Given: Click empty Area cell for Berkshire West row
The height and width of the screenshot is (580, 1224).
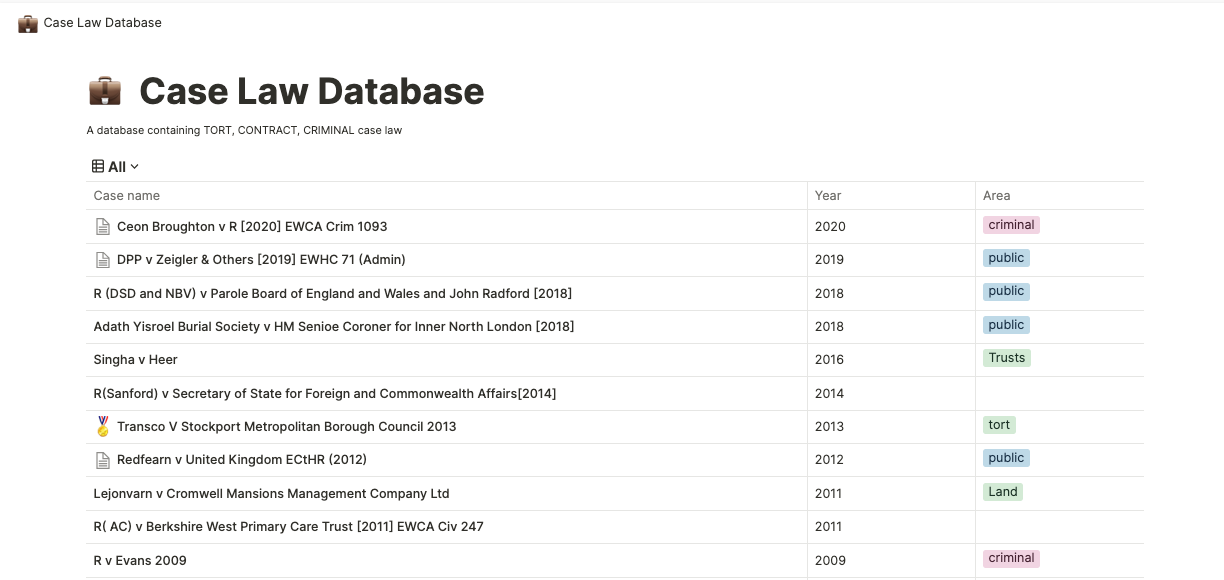Looking at the screenshot, I should (x=1059, y=527).
